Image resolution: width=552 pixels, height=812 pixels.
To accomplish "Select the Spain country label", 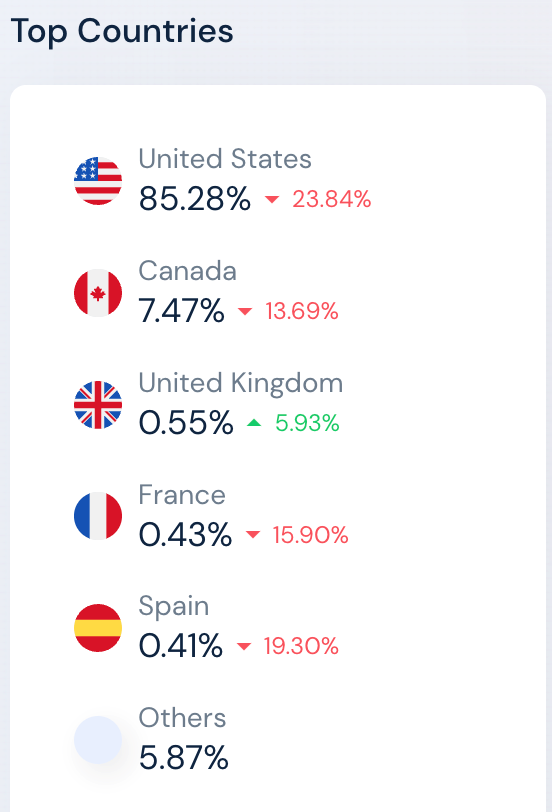I will (174, 606).
